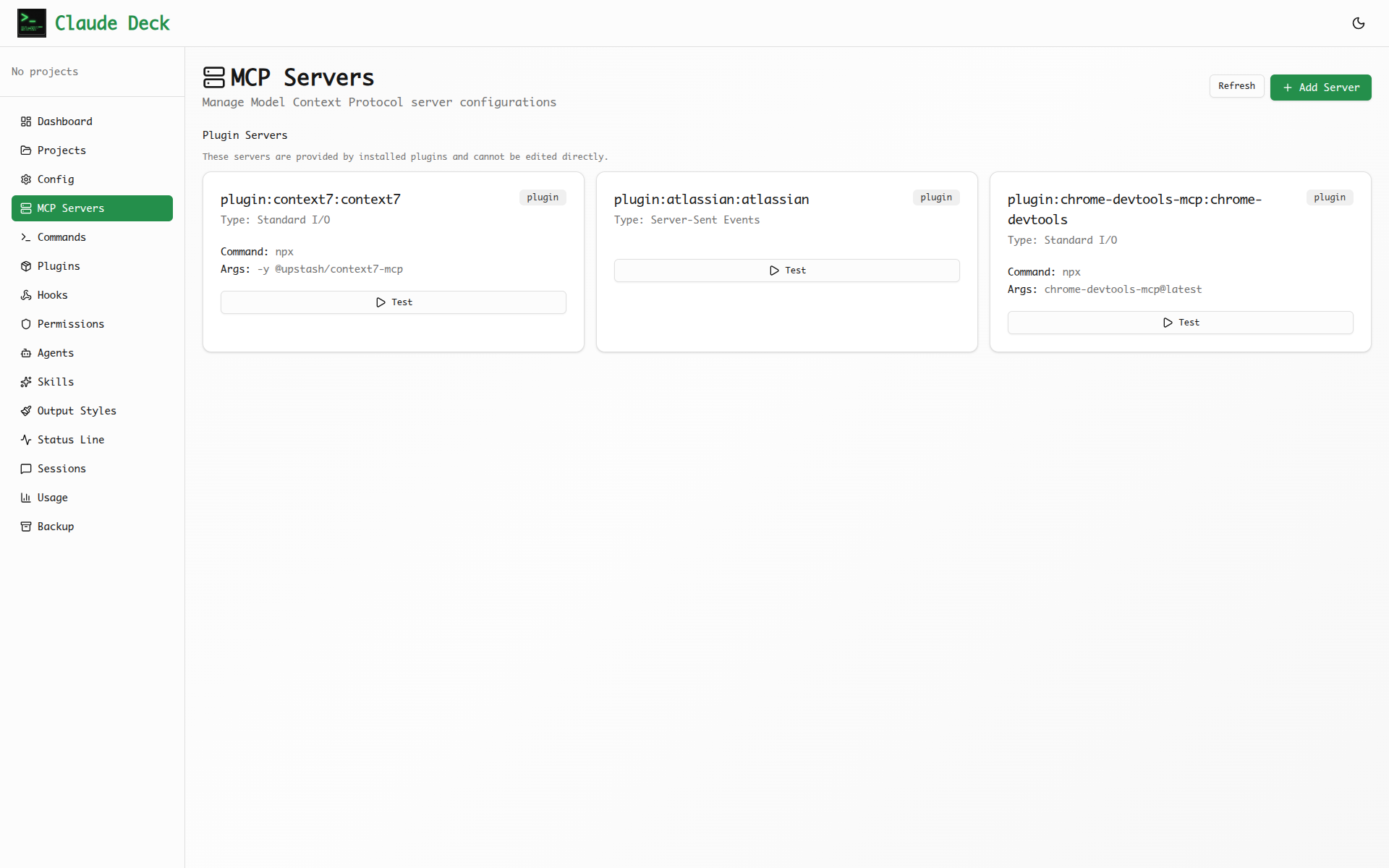Open the Plugins section in the sidebar
The height and width of the screenshot is (868, 1389).
click(x=57, y=266)
